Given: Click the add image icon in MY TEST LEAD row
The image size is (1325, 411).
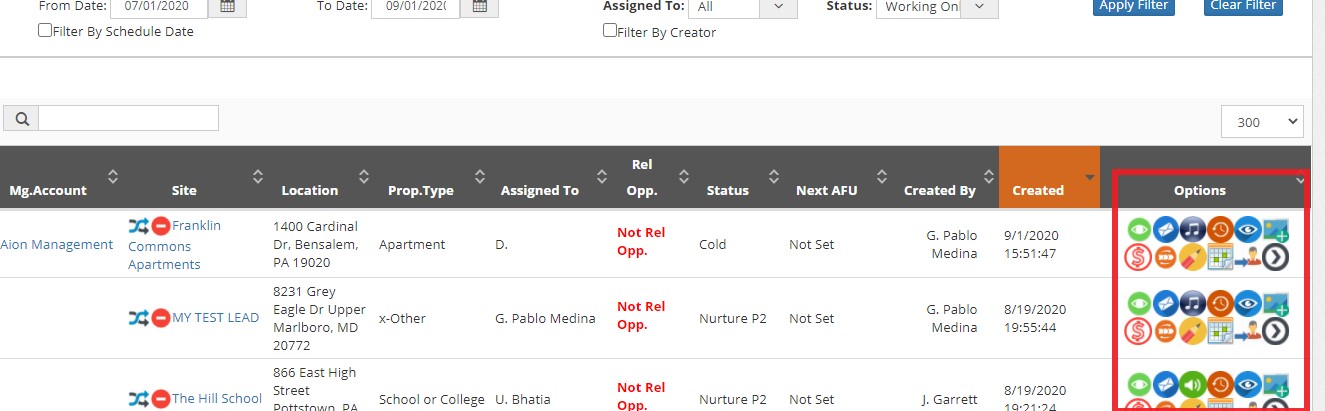Looking at the screenshot, I should click(1275, 303).
